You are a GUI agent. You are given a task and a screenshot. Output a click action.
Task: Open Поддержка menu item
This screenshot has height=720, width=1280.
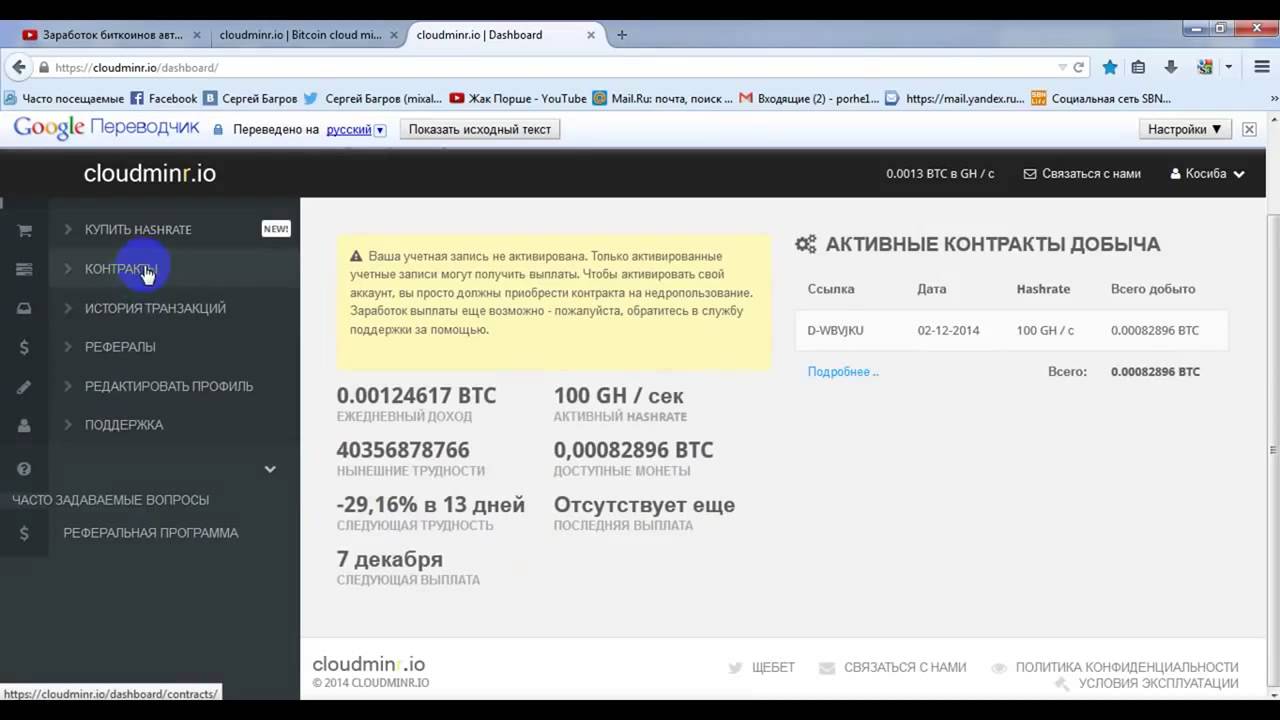coord(124,425)
